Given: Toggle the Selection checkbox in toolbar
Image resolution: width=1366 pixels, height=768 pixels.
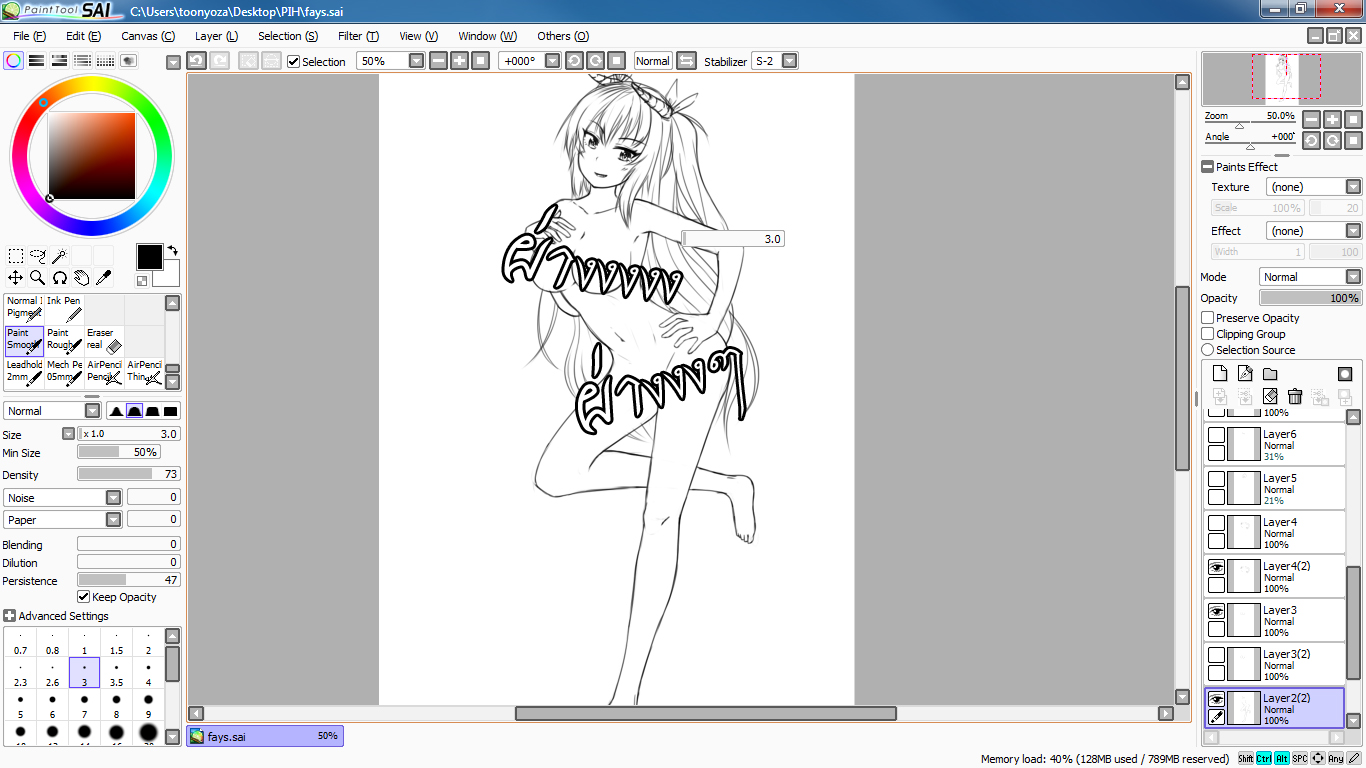Looking at the screenshot, I should pos(293,62).
